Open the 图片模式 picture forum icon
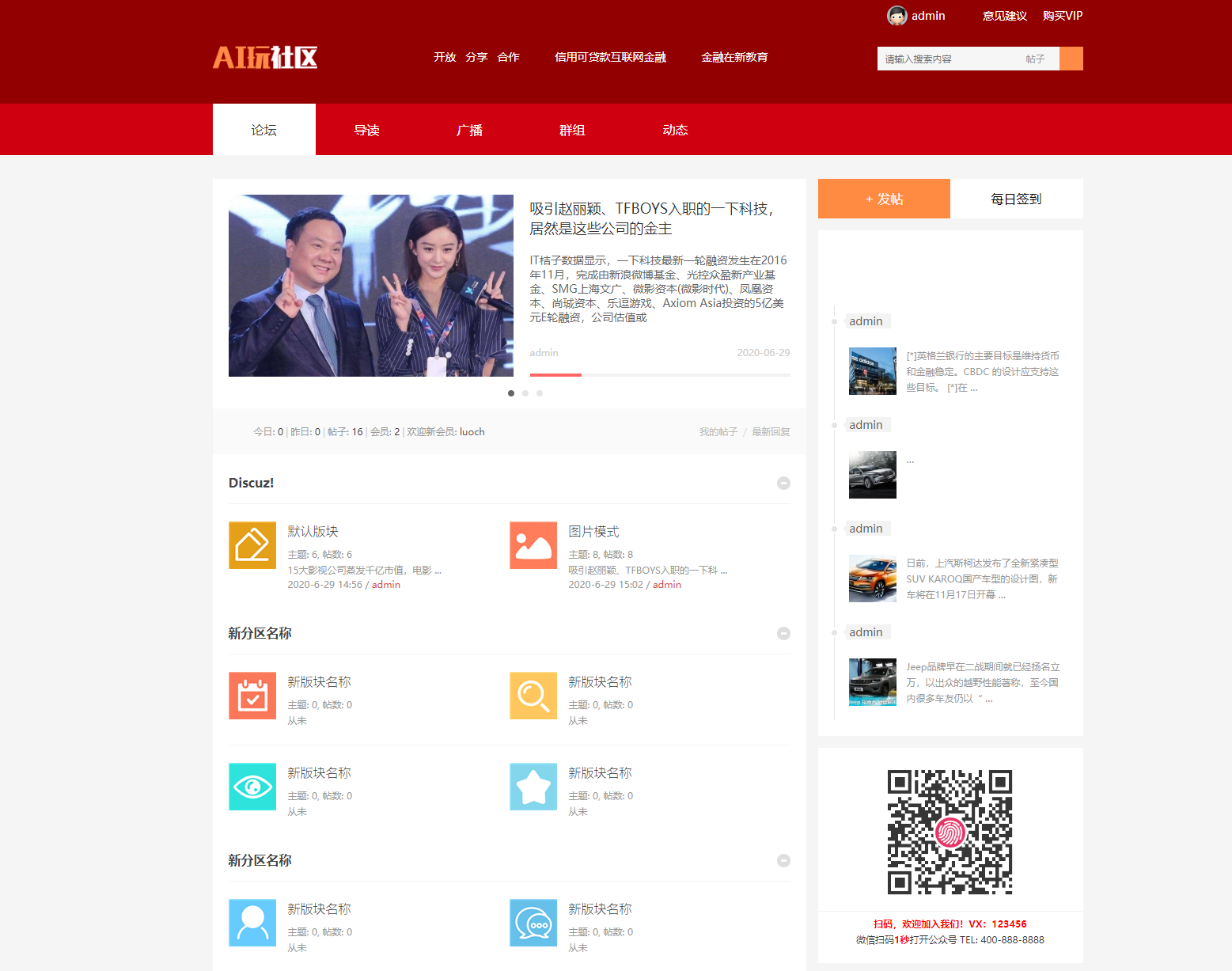 pyautogui.click(x=533, y=545)
